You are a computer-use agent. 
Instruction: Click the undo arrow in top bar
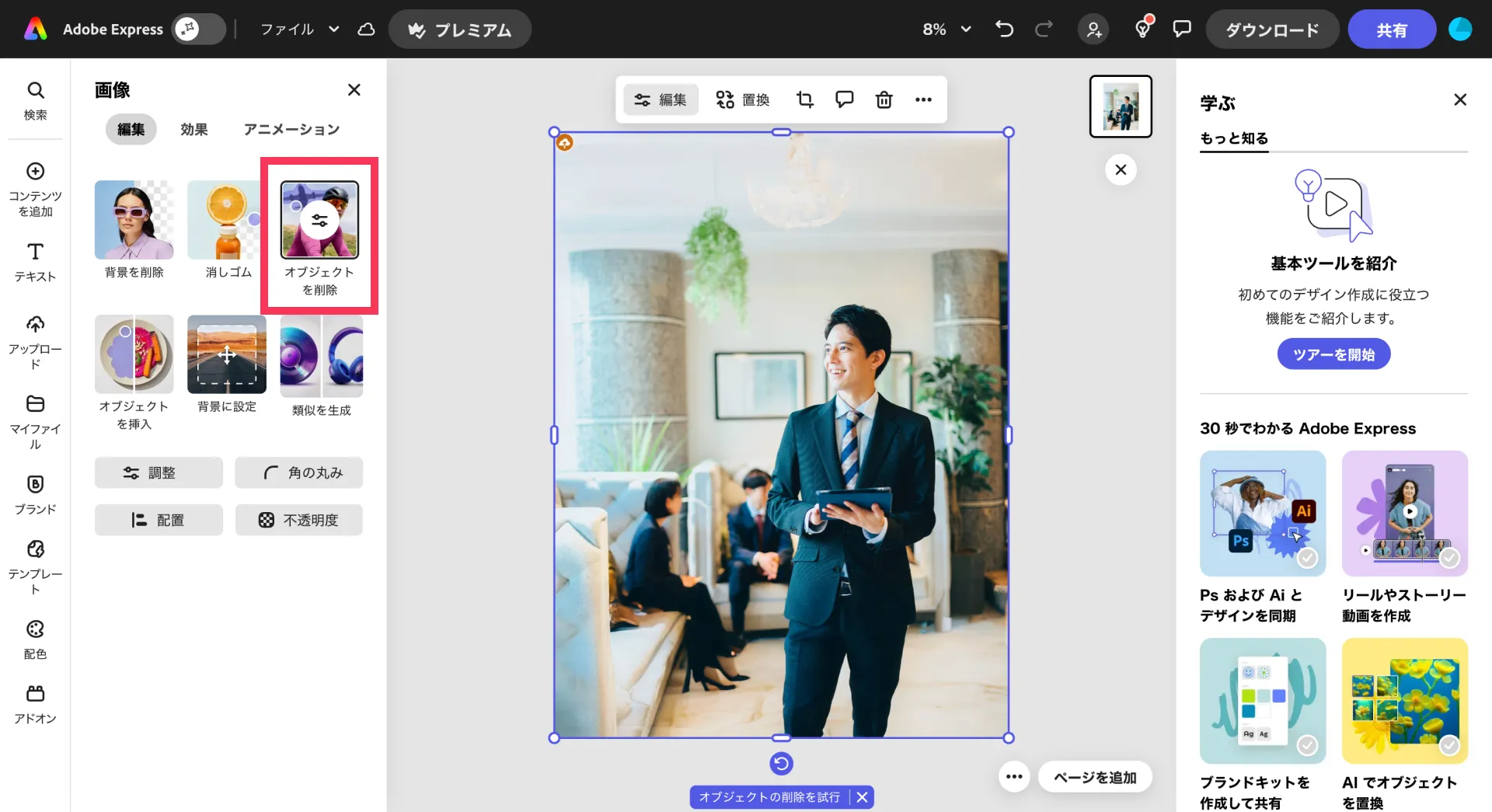pyautogui.click(x=1004, y=30)
